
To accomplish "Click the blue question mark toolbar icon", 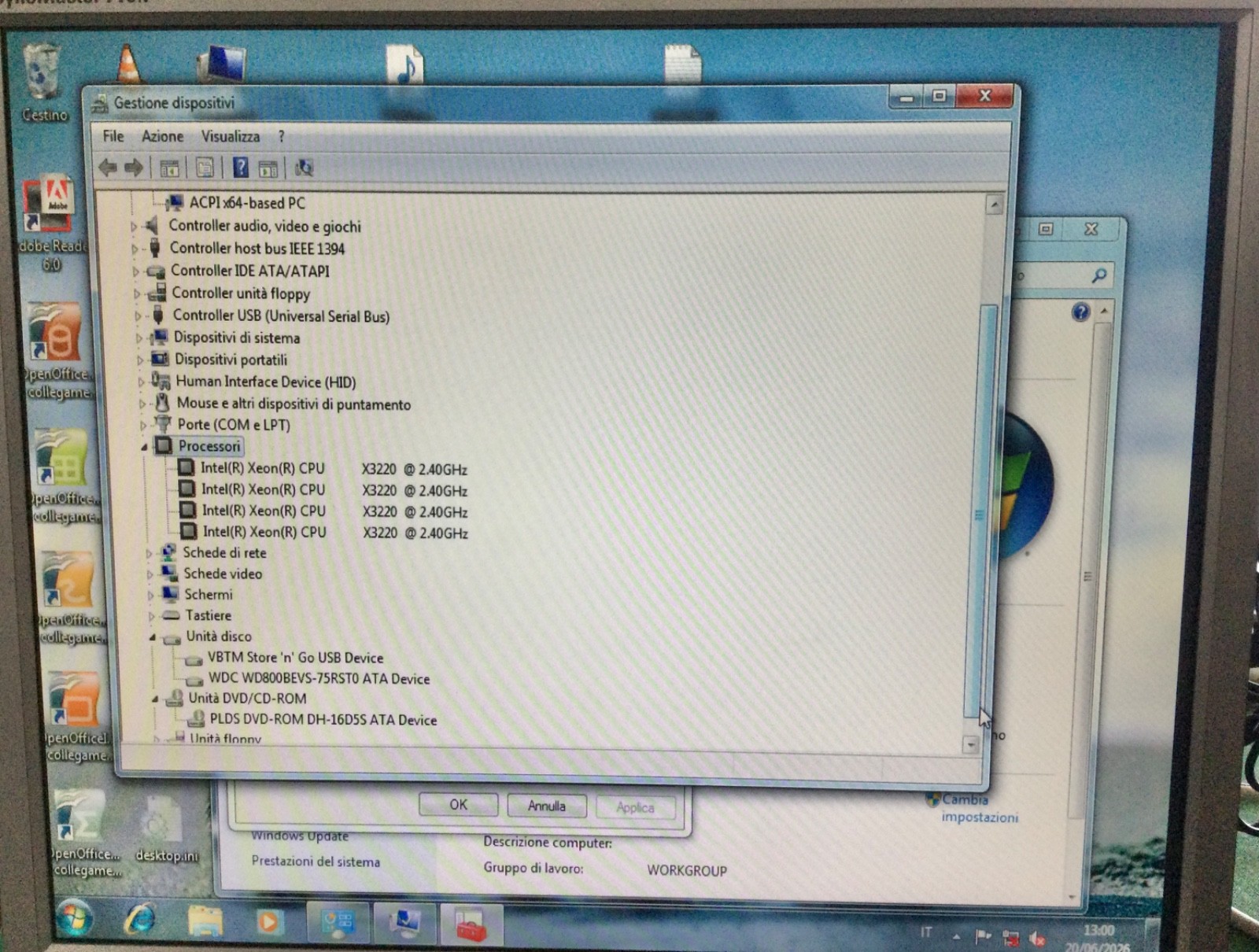I will click(241, 168).
